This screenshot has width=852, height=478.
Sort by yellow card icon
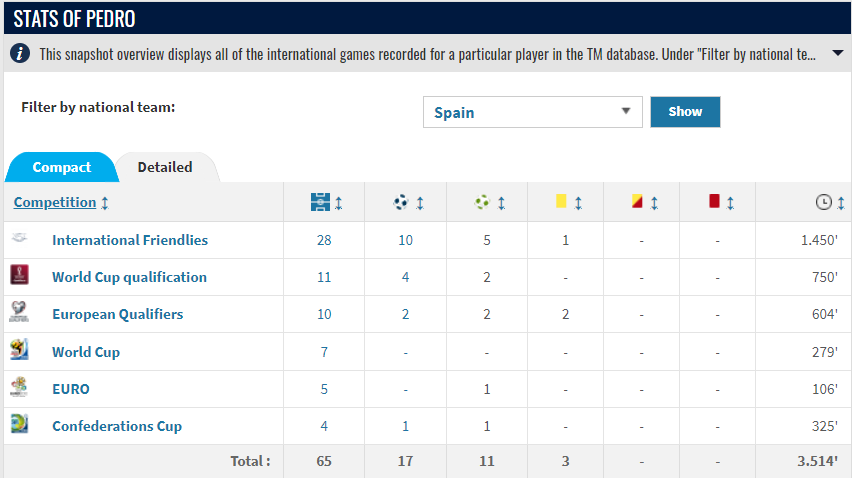[x=561, y=203]
